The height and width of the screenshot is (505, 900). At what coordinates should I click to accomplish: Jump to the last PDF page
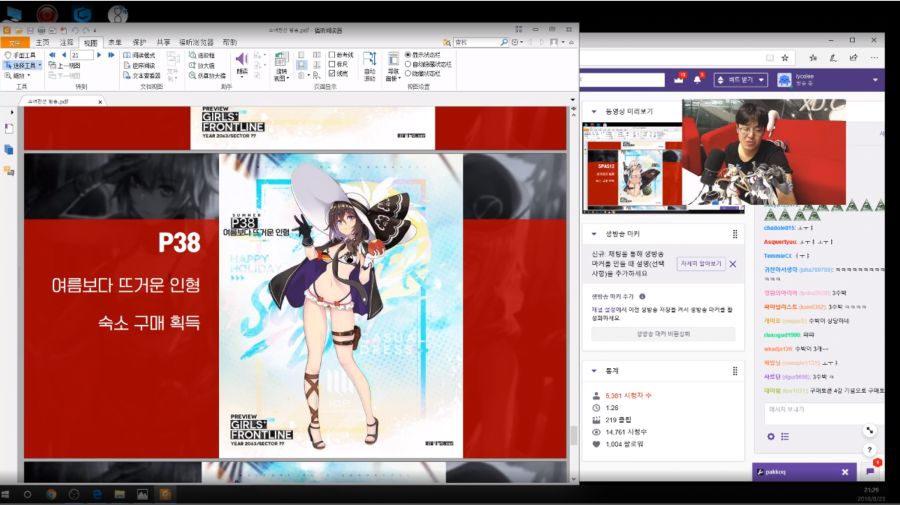click(x=111, y=55)
